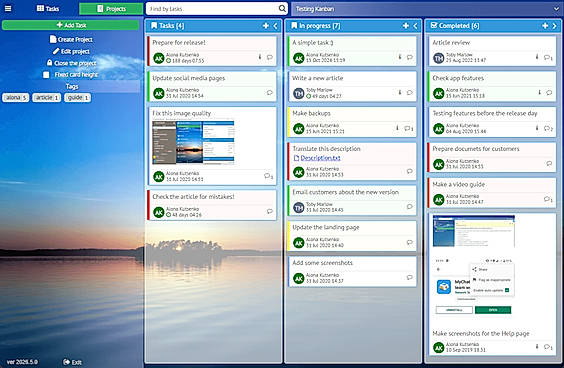This screenshot has height=368, width=564.
Task: Add a card to the In progress column
Action: [406, 26]
